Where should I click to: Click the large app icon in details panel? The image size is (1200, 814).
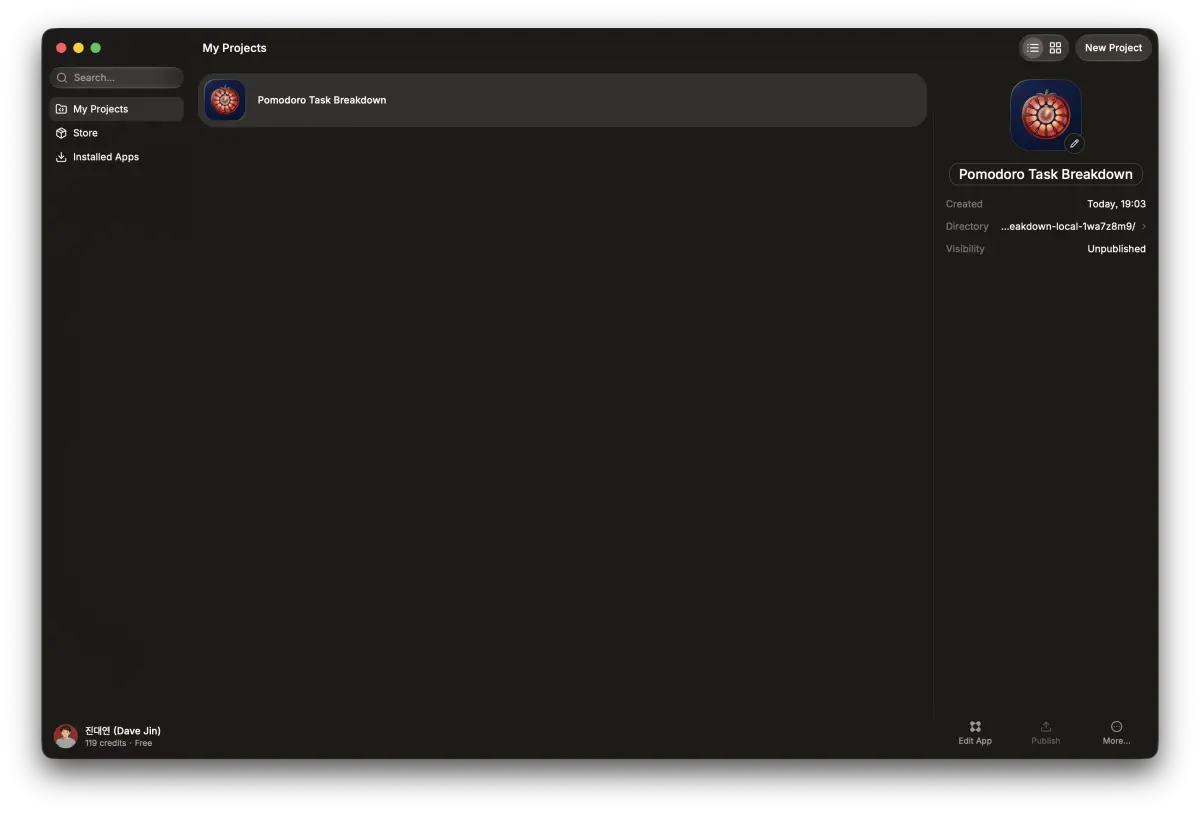[x=1046, y=115]
